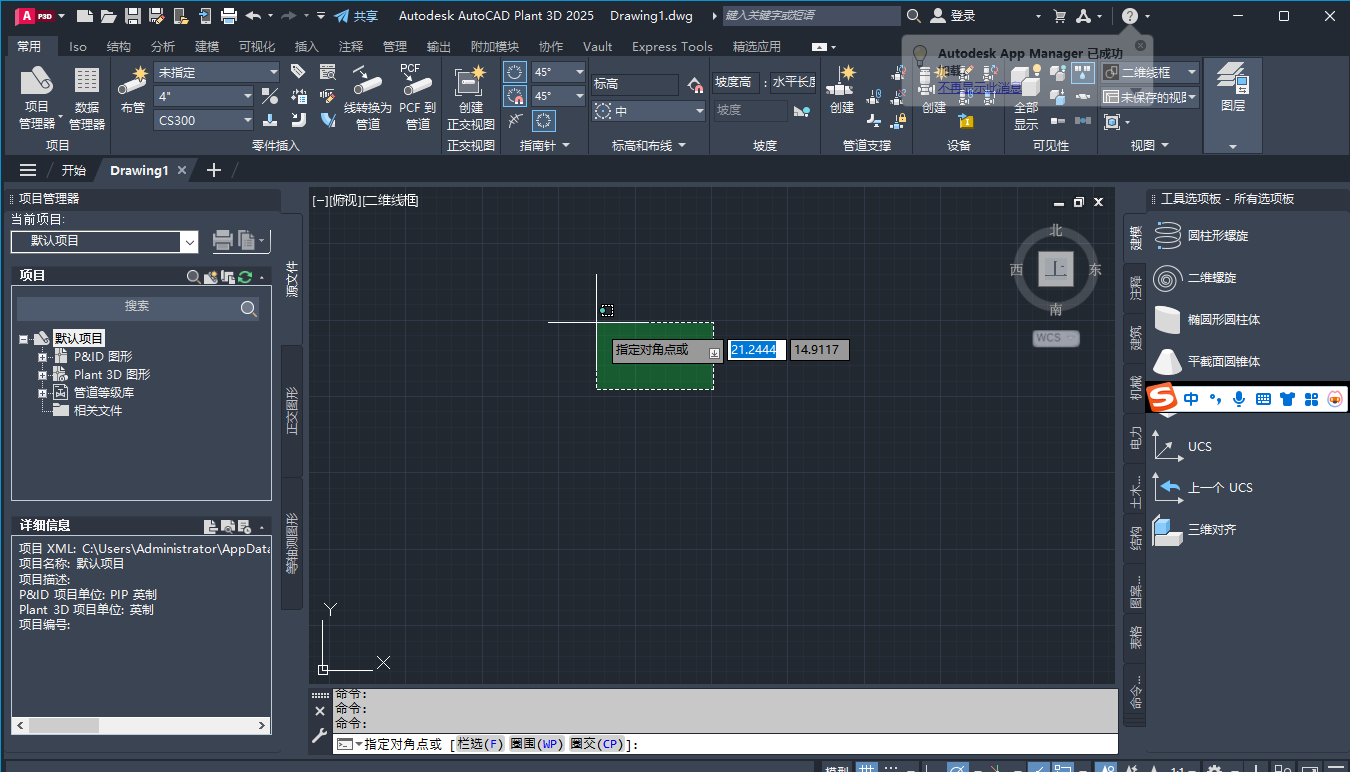Click the 登录 sign in button

953,16
